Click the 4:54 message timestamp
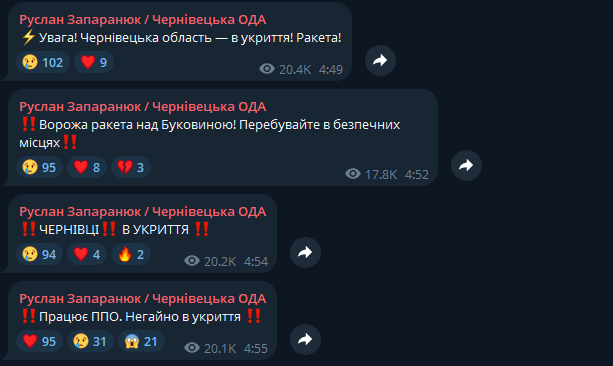 click(x=256, y=261)
